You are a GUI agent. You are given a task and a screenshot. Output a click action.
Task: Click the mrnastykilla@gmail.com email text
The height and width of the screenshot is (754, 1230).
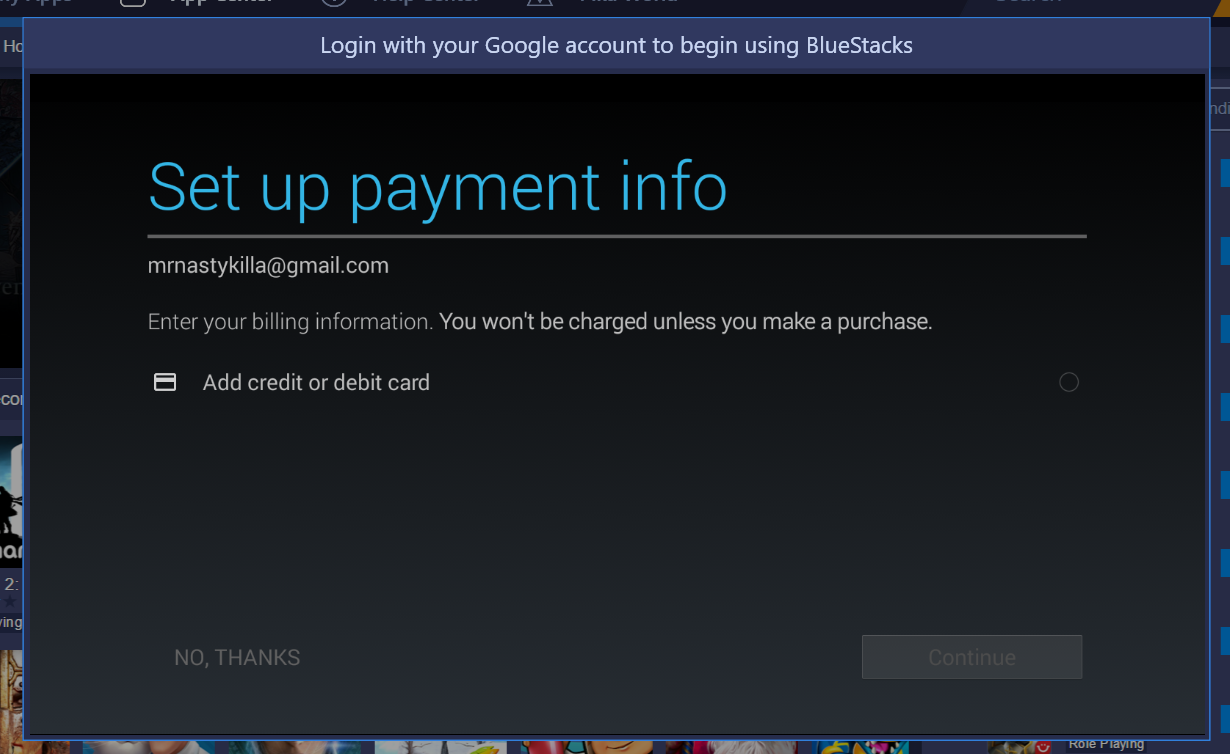pyautogui.click(x=268, y=266)
